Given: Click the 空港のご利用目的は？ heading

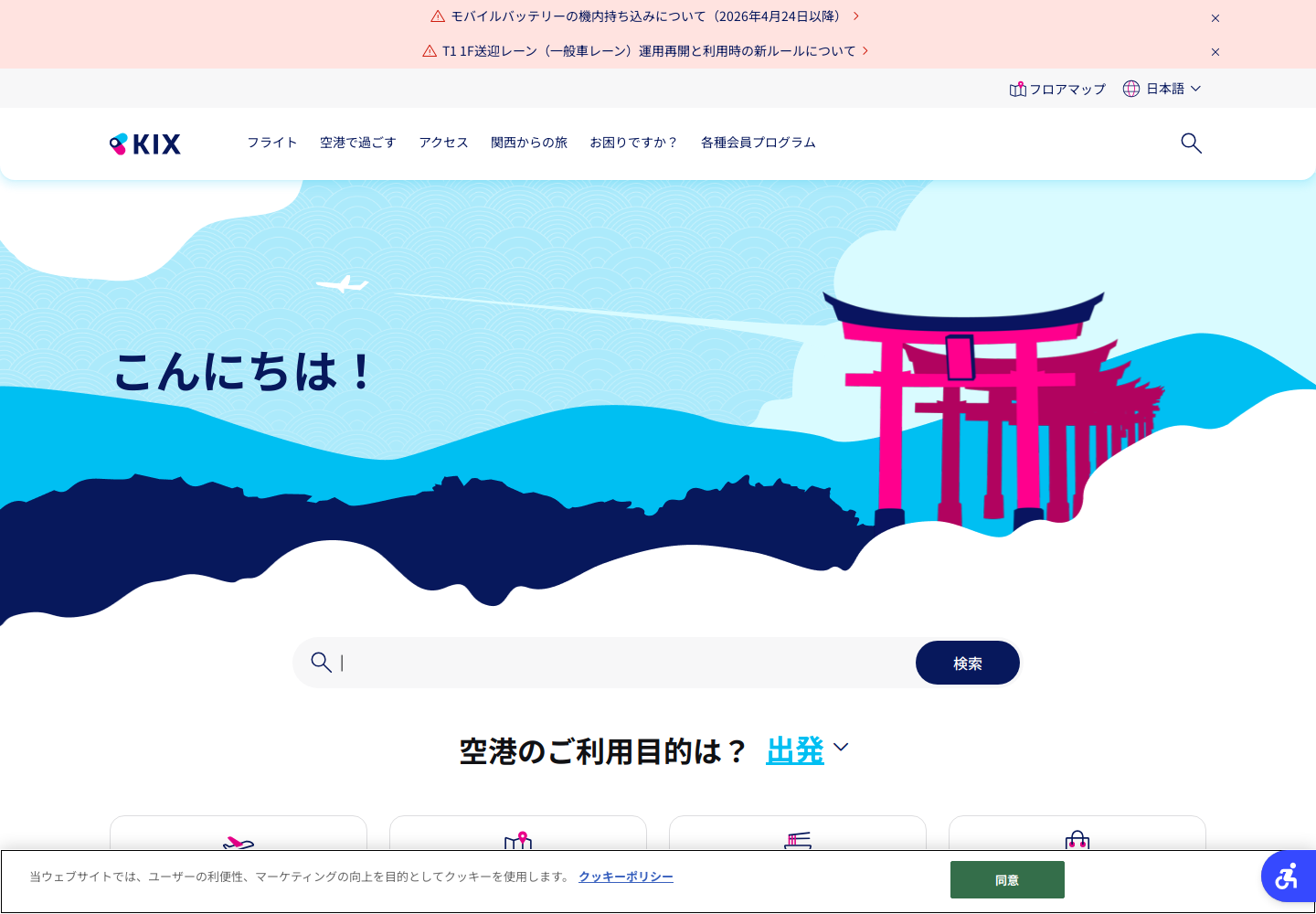Looking at the screenshot, I should click(603, 751).
